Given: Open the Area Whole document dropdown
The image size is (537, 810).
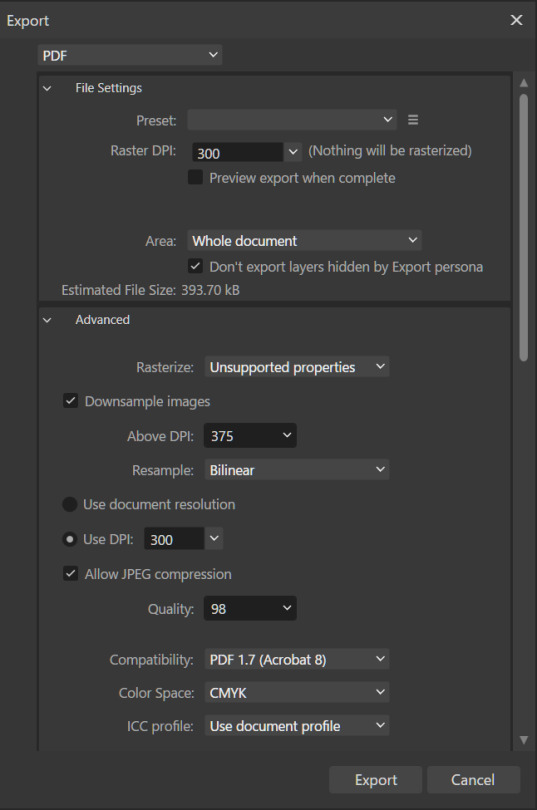Looking at the screenshot, I should coord(304,240).
